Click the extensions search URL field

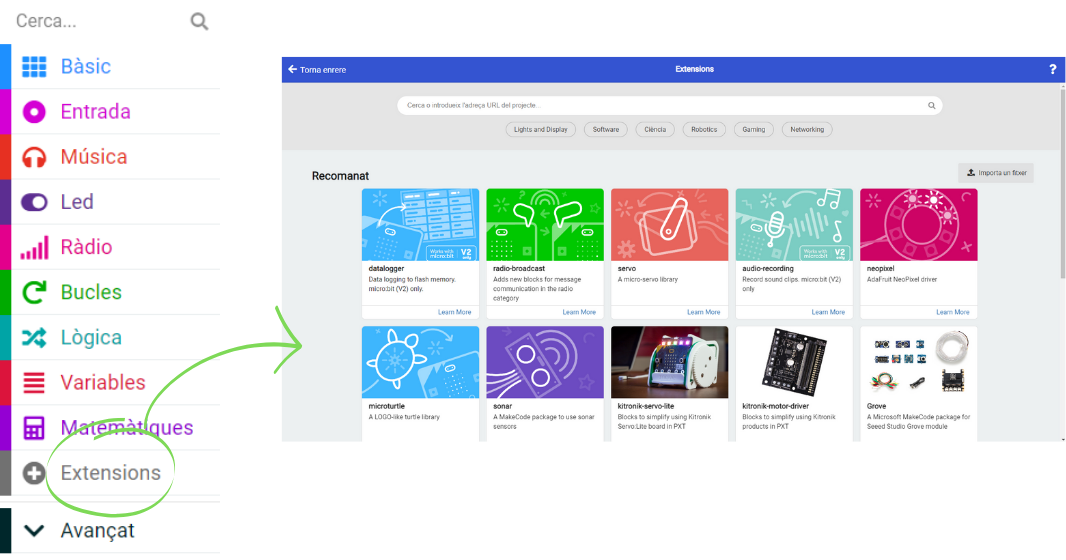click(660, 105)
